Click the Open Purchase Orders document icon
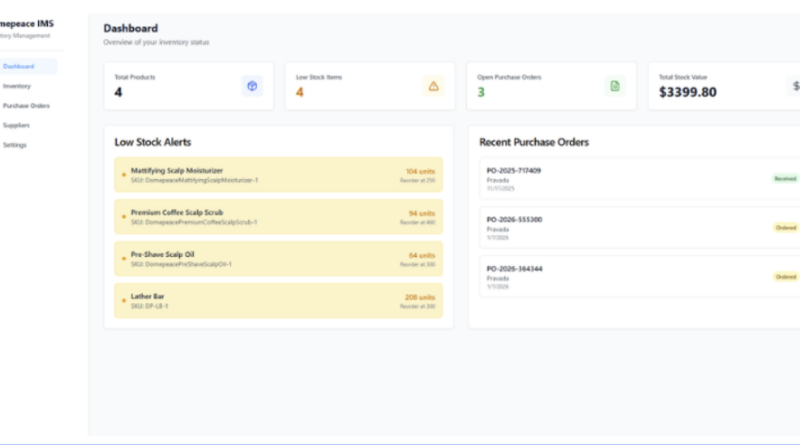 click(x=615, y=86)
